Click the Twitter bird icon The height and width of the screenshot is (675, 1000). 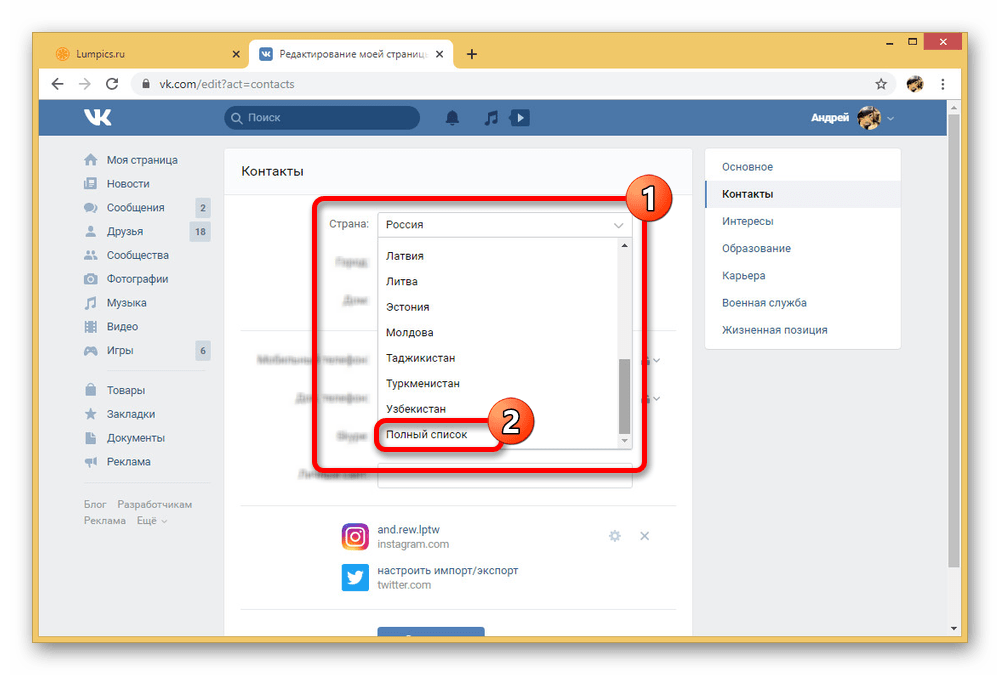[x=355, y=578]
